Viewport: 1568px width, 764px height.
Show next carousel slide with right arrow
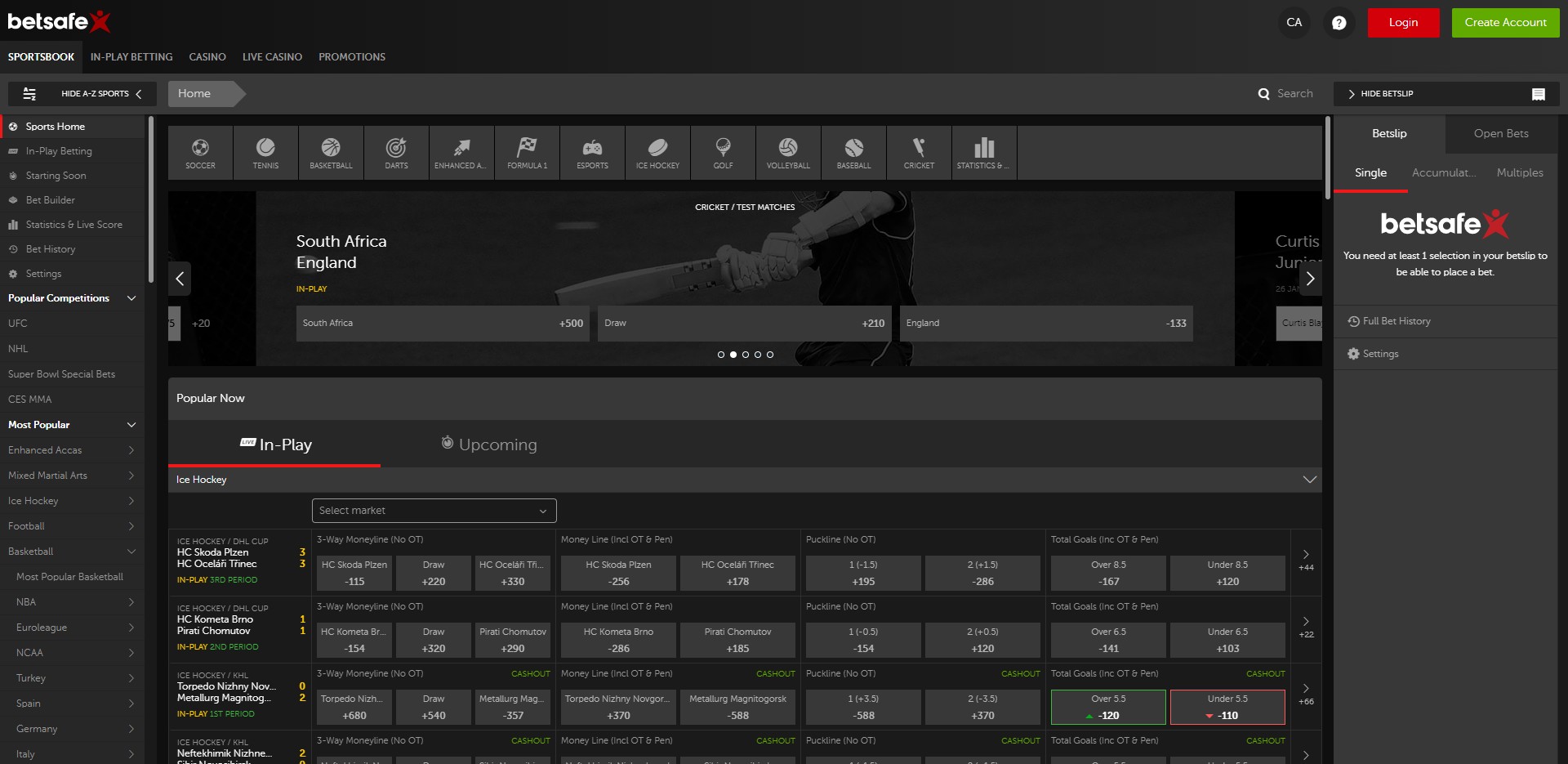click(1310, 279)
